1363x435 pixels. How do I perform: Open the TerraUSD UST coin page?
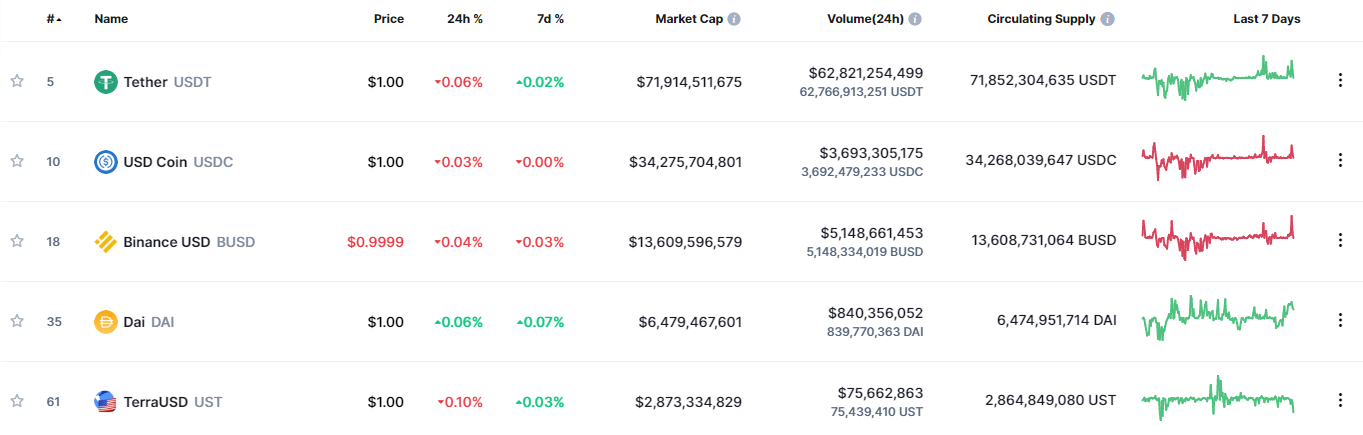click(172, 402)
